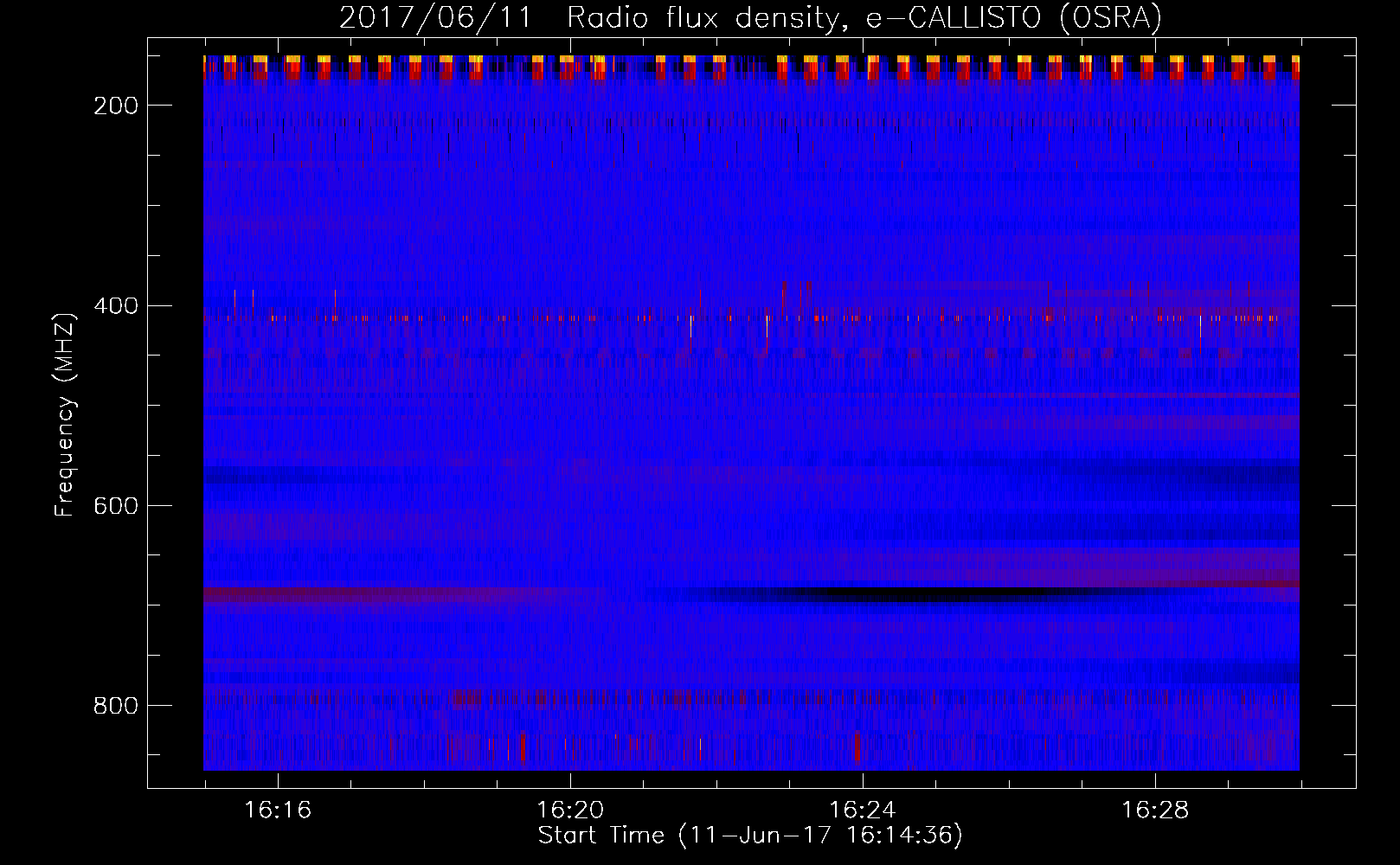Click the 200 frequency tick label
Image resolution: width=1400 pixels, height=865 pixels.
[116, 106]
